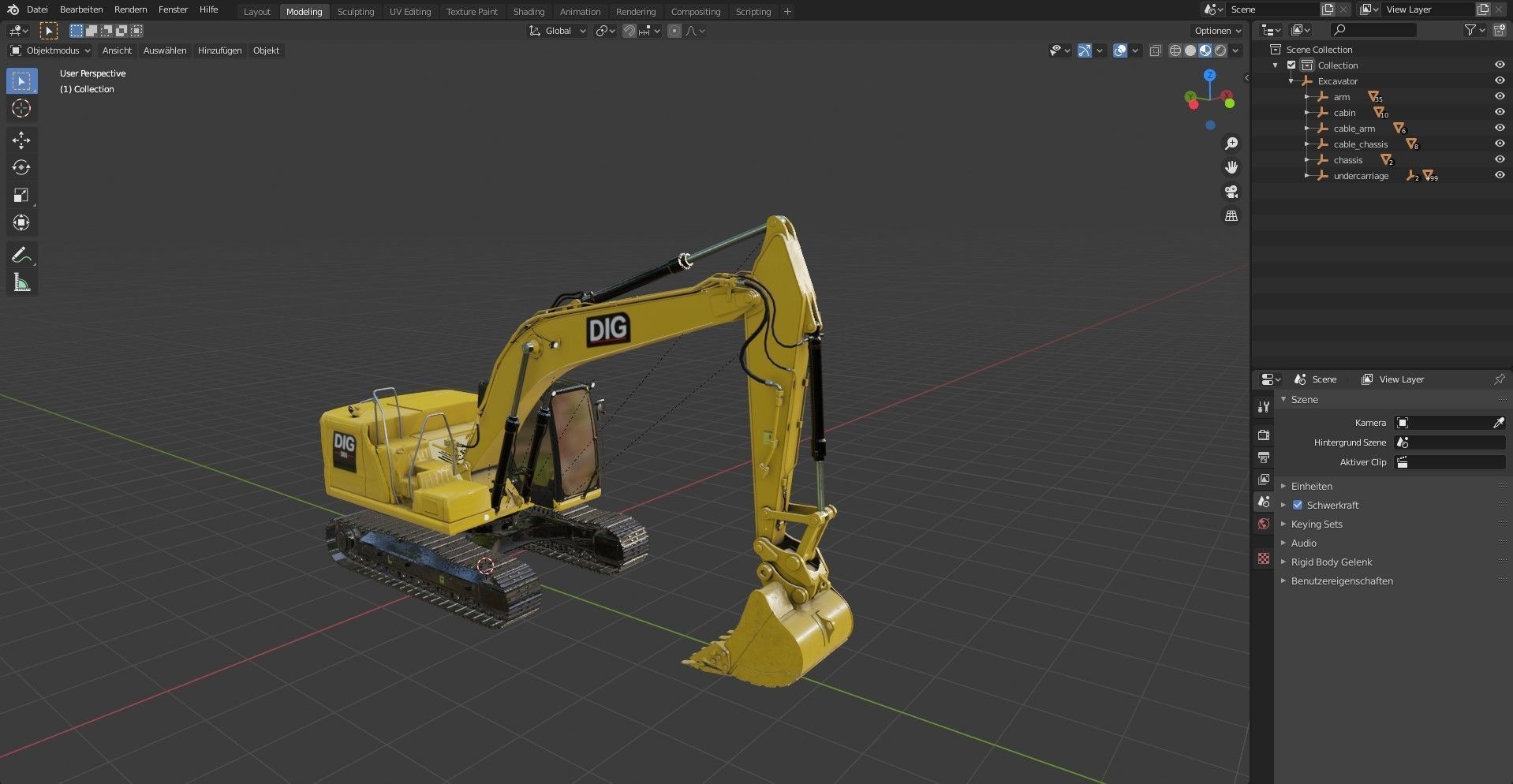
Task: Select the Cursor tool
Action: 21,108
